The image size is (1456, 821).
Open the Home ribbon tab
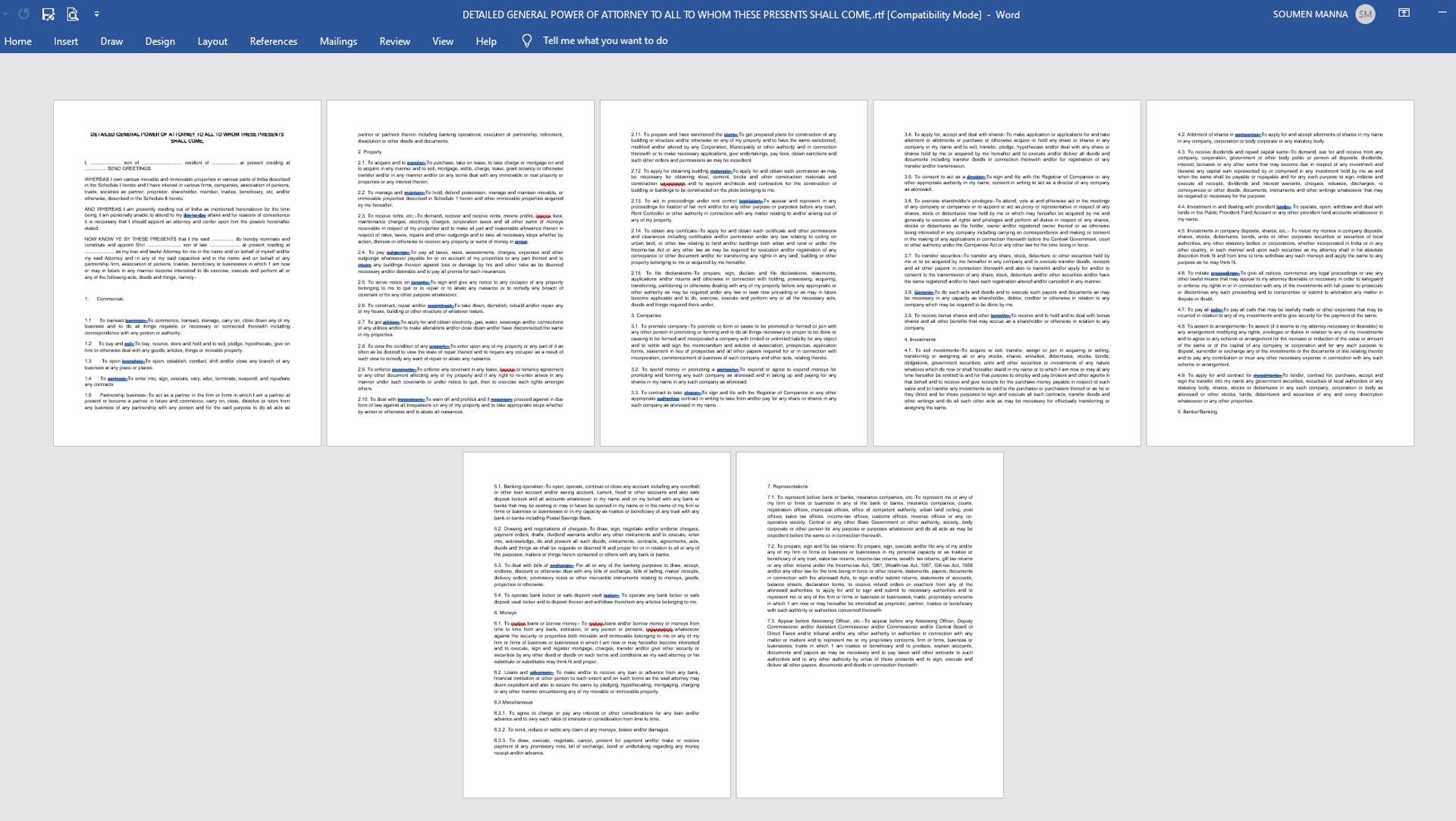click(x=17, y=41)
